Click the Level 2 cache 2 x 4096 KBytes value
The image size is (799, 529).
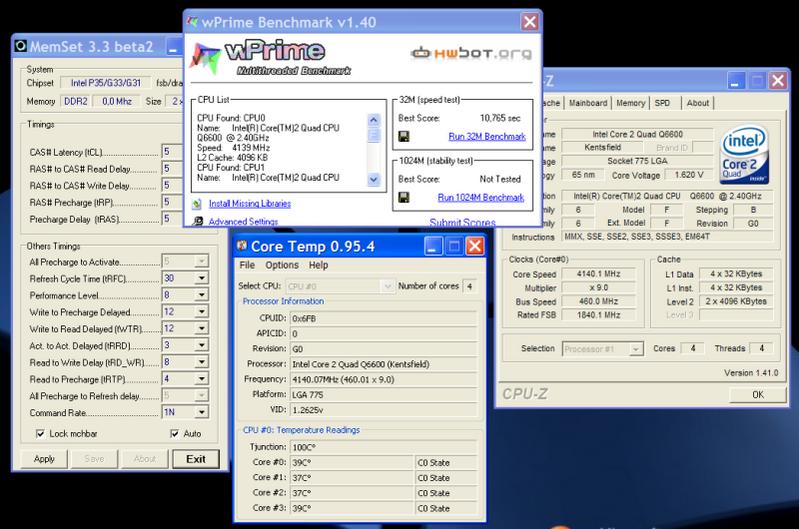click(736, 302)
